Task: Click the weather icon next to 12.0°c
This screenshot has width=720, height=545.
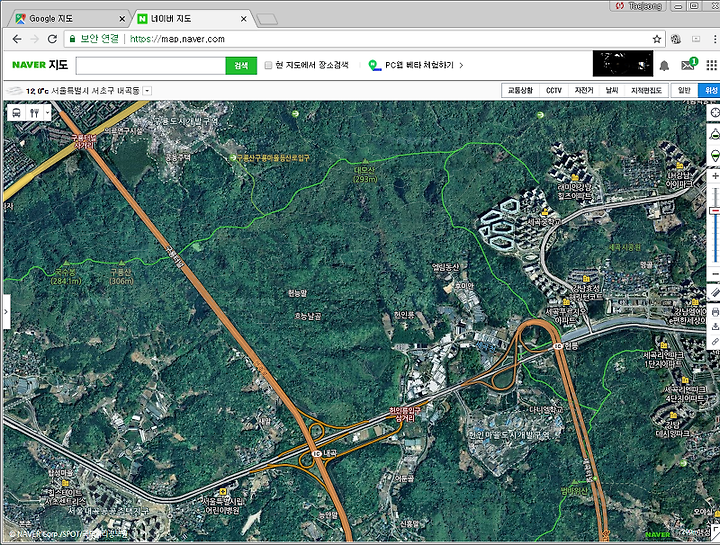Action: 14,90
